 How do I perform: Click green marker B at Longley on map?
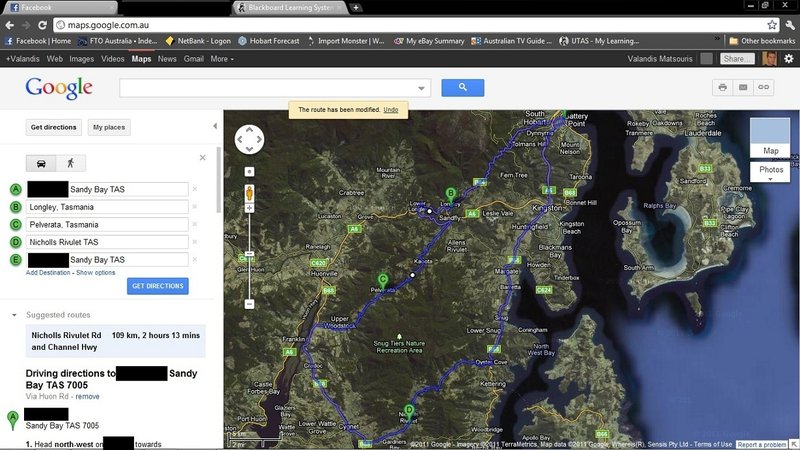pos(451,195)
